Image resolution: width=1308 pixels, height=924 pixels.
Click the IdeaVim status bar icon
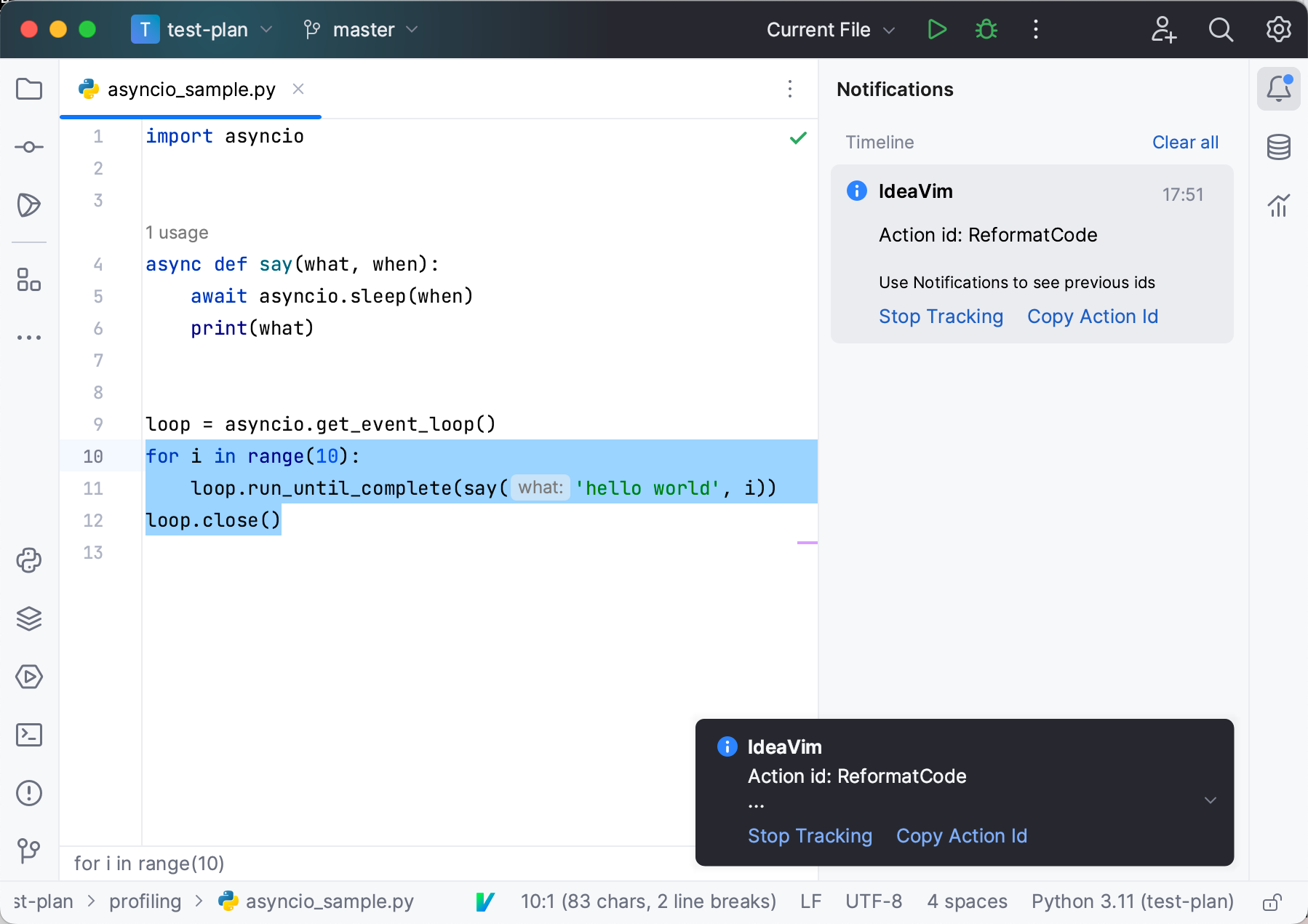point(485,902)
